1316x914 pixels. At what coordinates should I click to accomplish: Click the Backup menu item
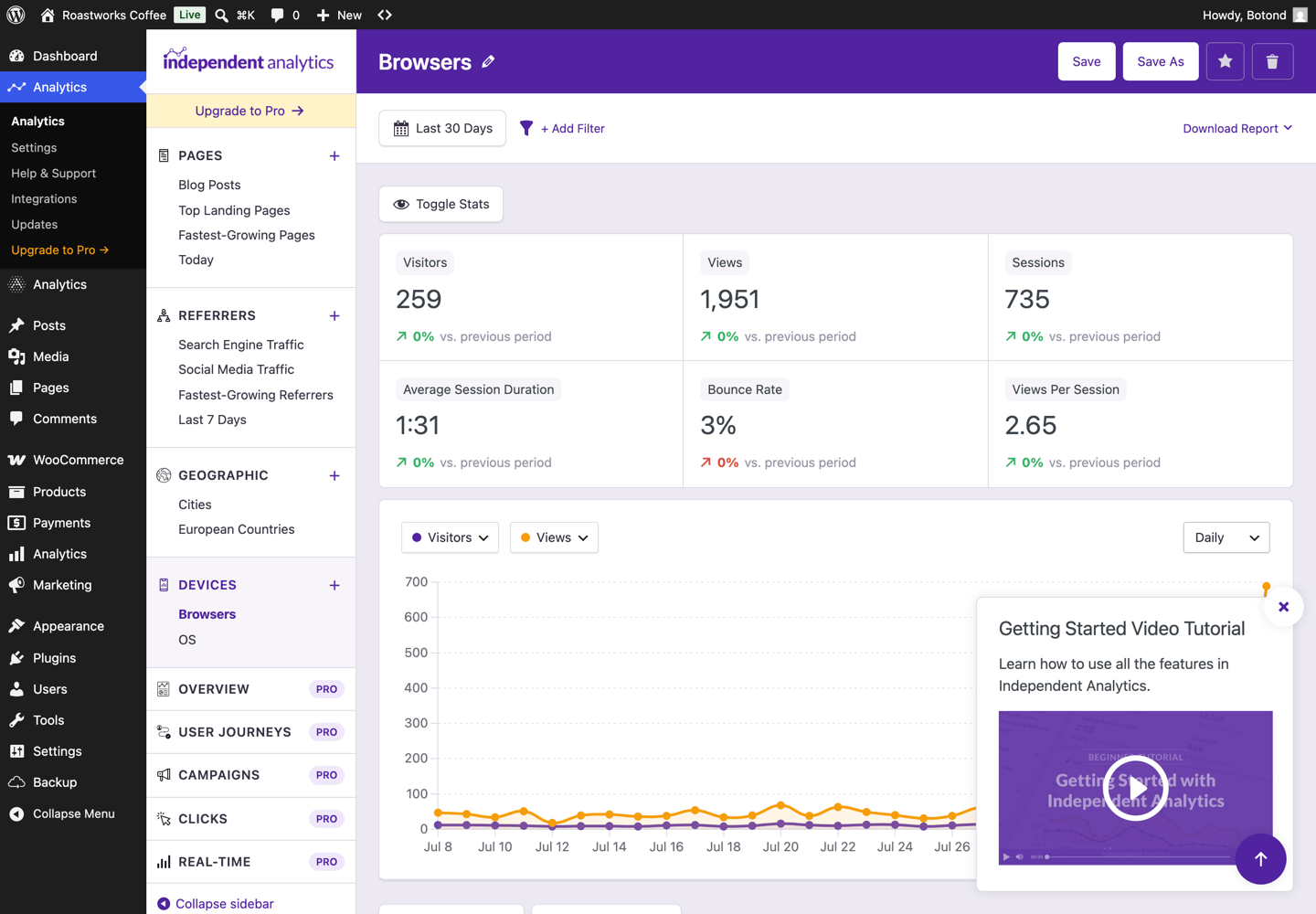73,782
